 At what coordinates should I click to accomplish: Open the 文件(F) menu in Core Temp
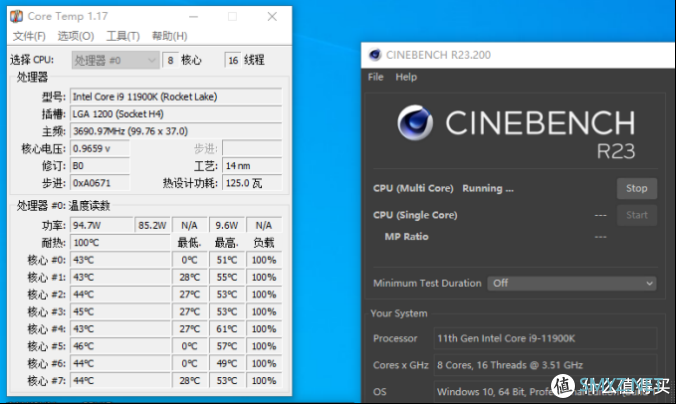(x=29, y=36)
